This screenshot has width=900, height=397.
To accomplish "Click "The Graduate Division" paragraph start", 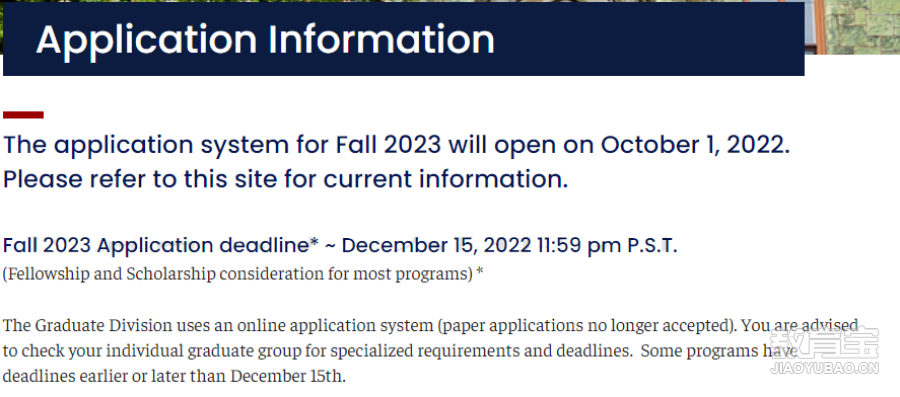I will (87, 325).
